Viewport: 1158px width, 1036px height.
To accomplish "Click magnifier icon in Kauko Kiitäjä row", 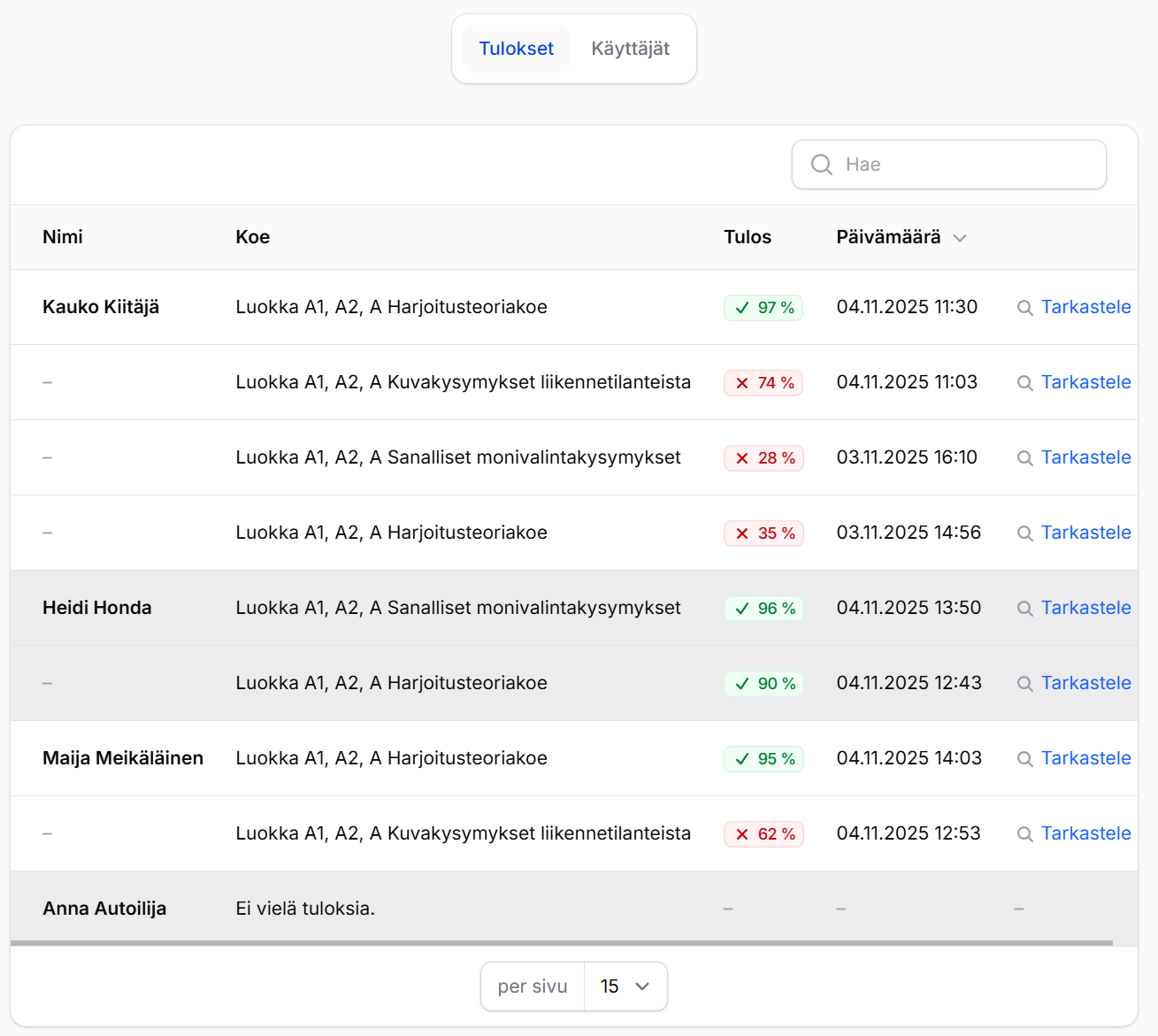I will 1024,308.
